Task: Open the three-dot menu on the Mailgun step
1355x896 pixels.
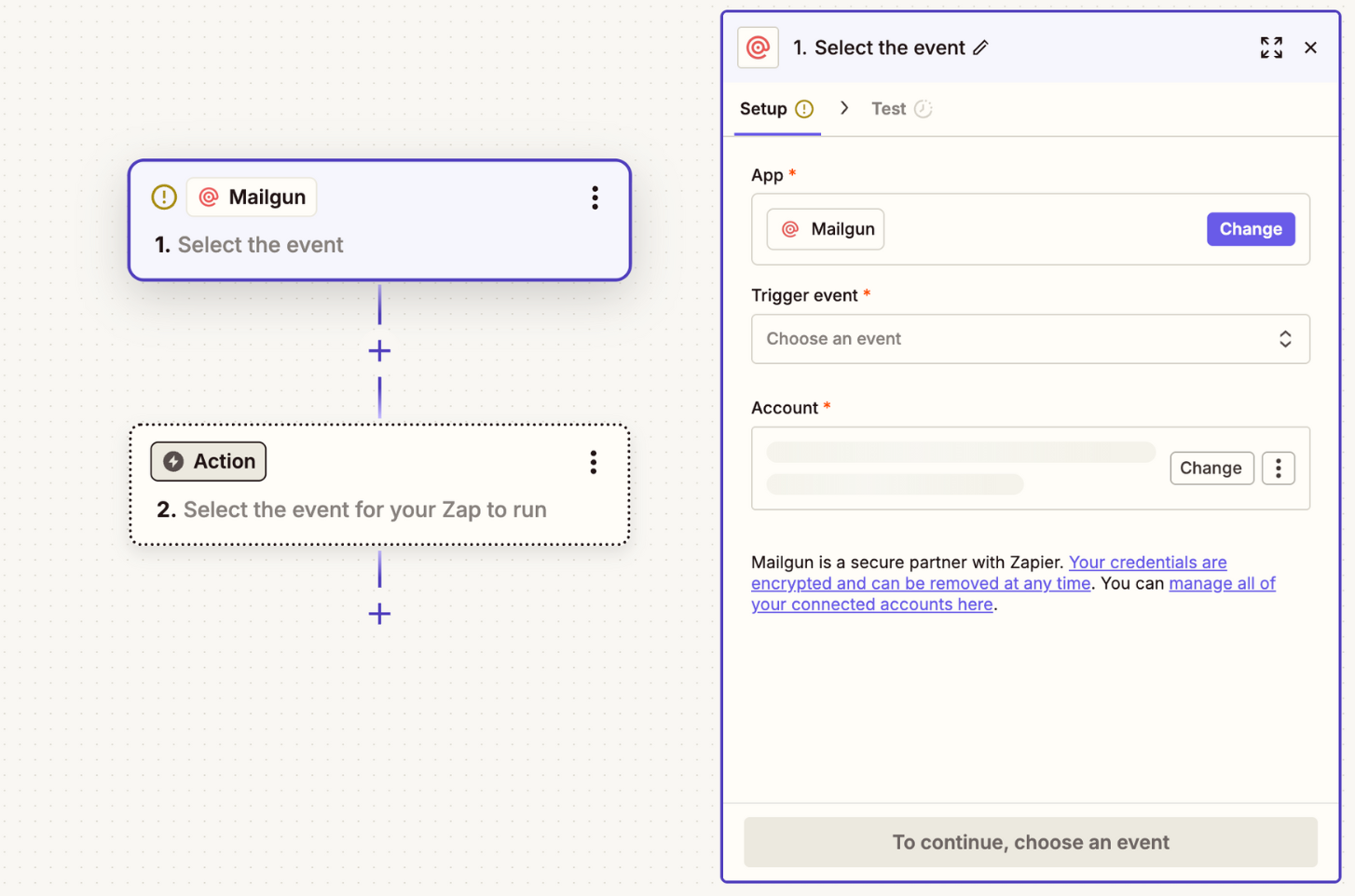Action: click(595, 197)
